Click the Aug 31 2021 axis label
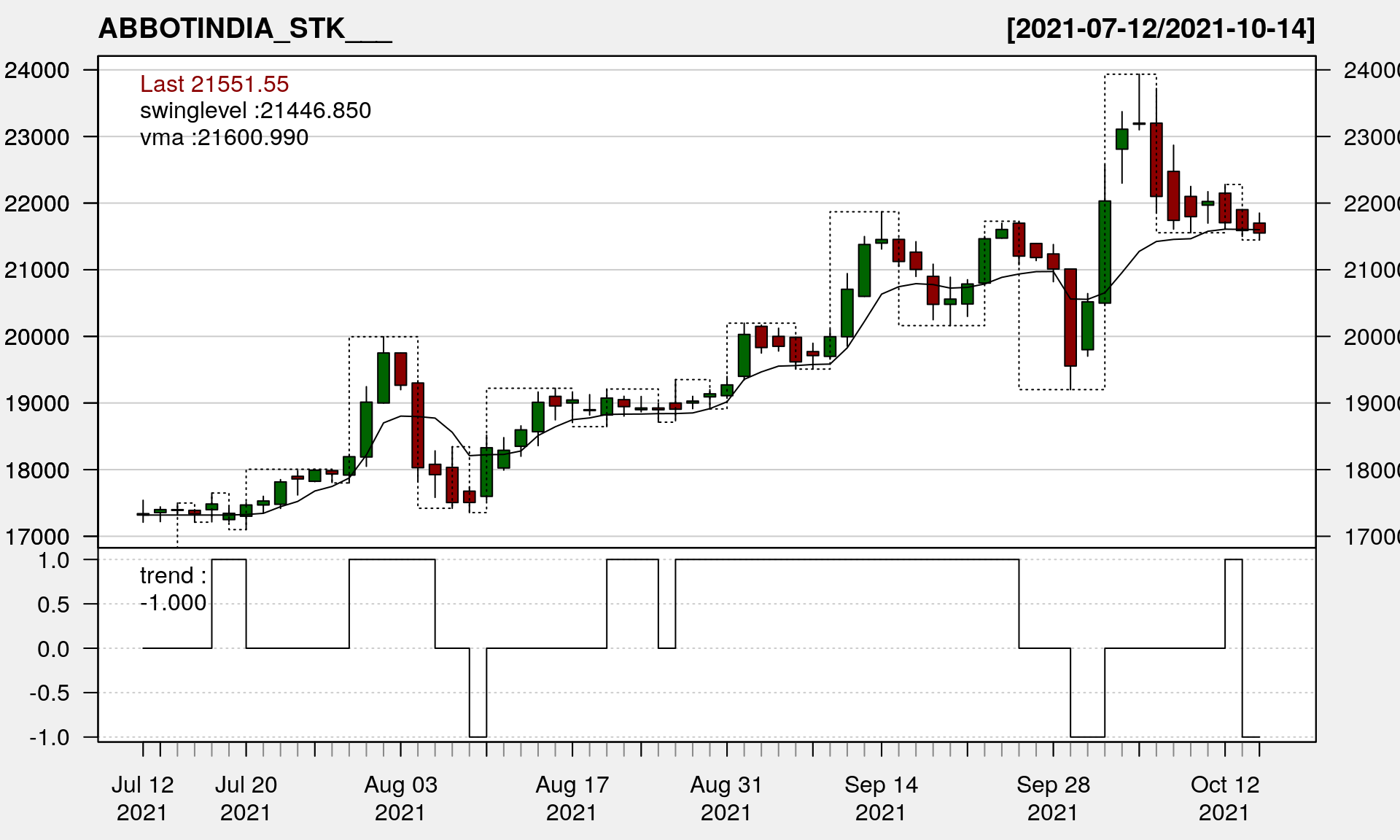 (726, 798)
